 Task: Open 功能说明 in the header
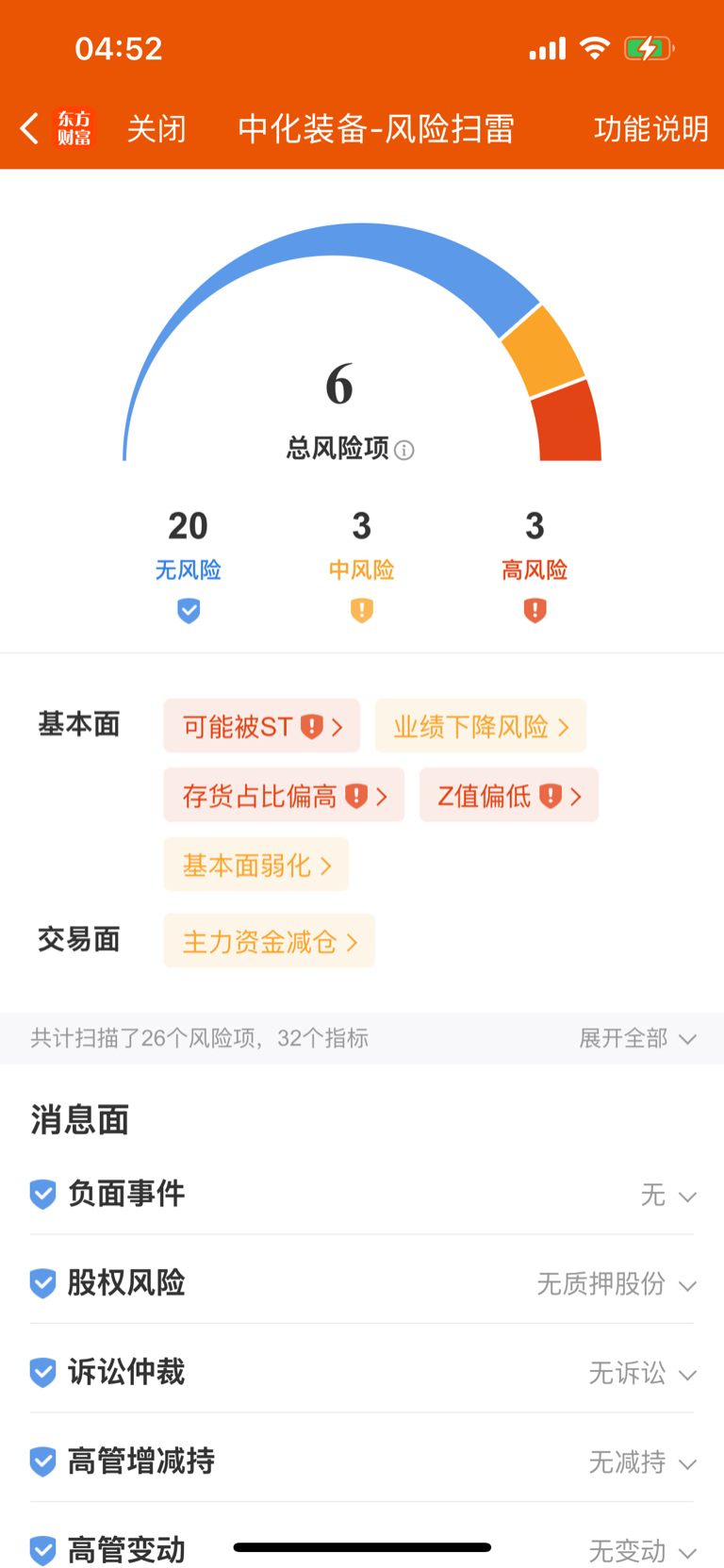pos(650,128)
